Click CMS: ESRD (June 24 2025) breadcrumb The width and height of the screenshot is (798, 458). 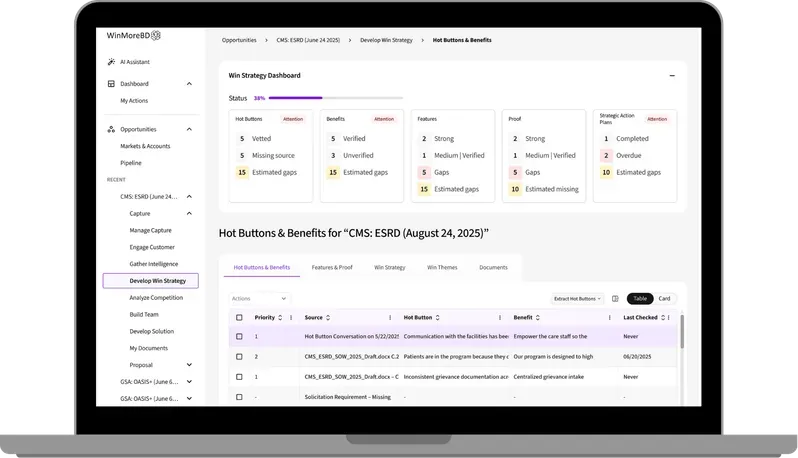(308, 40)
